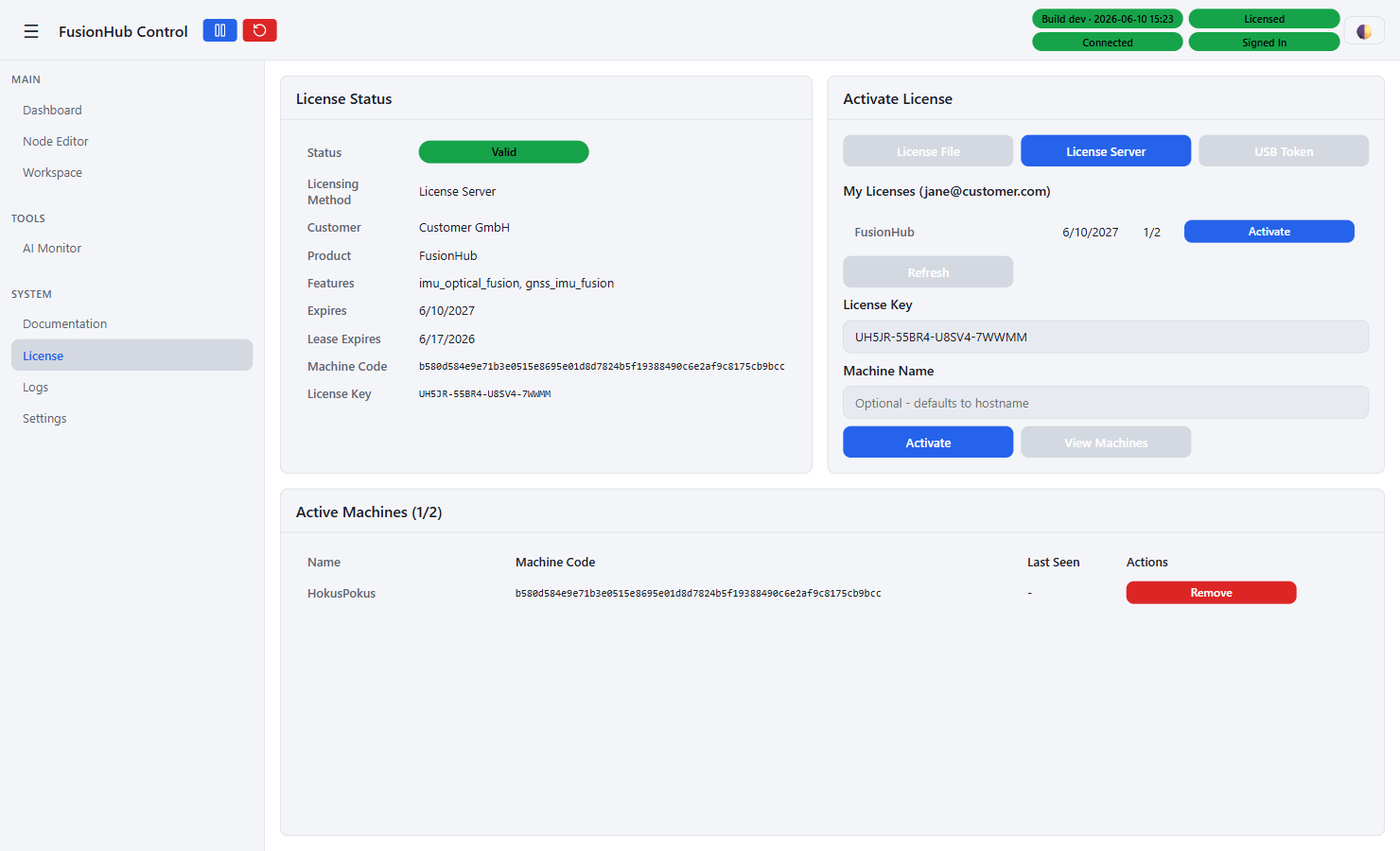Click the red restart button

(x=259, y=30)
